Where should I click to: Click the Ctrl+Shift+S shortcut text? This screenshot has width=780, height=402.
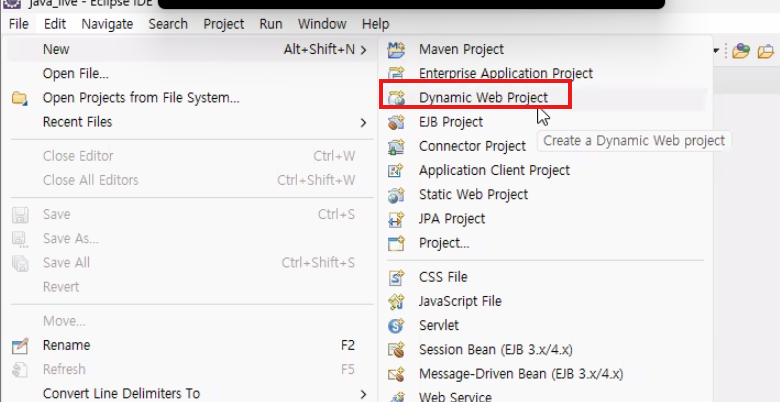tap(318, 263)
